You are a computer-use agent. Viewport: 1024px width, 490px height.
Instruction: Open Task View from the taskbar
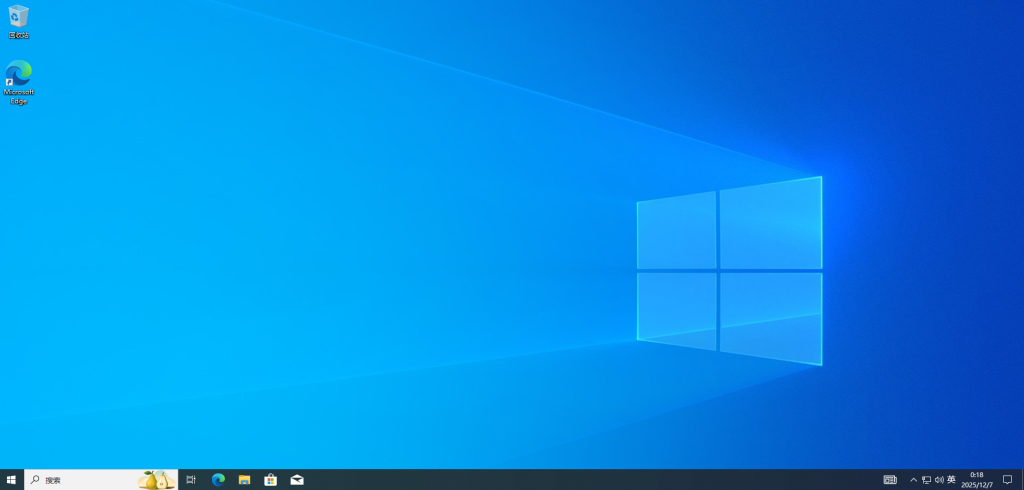(x=191, y=480)
